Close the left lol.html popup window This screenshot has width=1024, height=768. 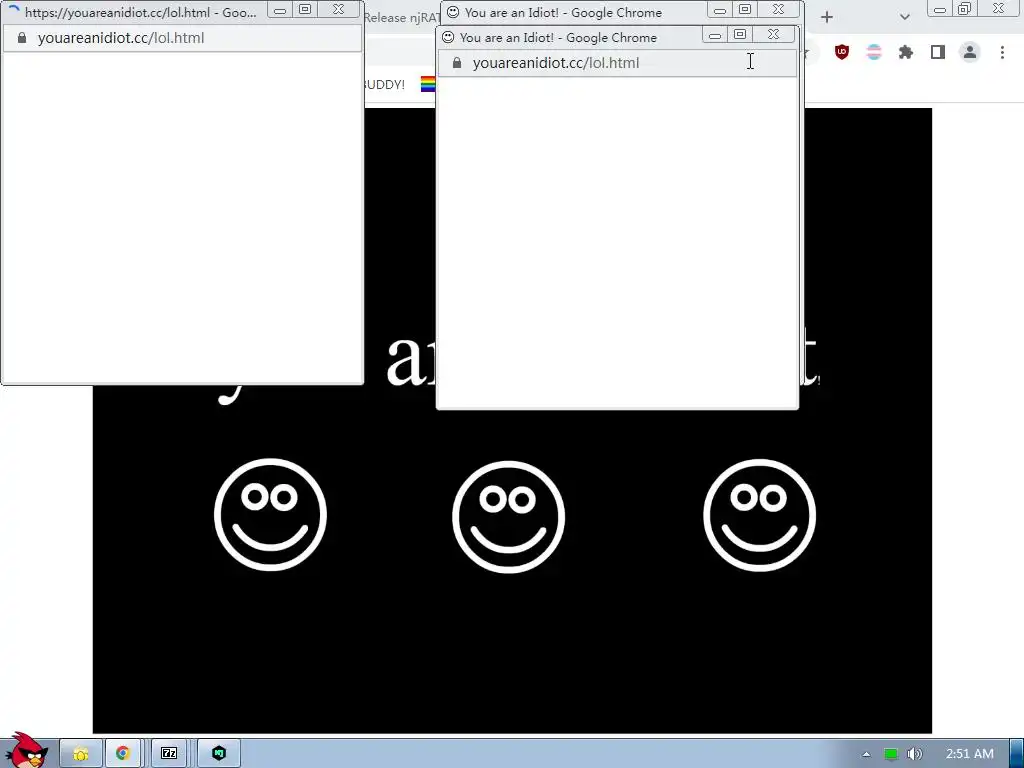pyautogui.click(x=338, y=9)
